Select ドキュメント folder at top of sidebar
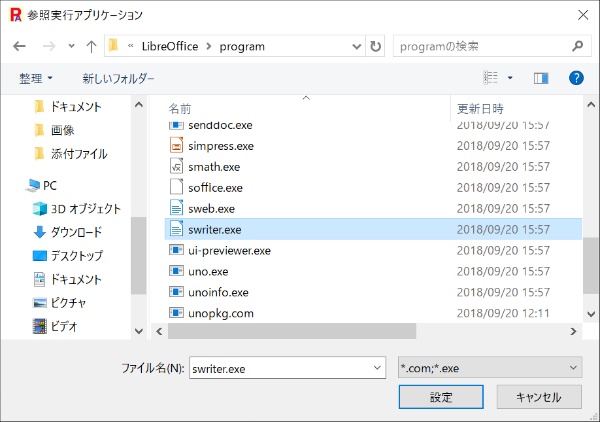600x422 pixels. click(68, 107)
